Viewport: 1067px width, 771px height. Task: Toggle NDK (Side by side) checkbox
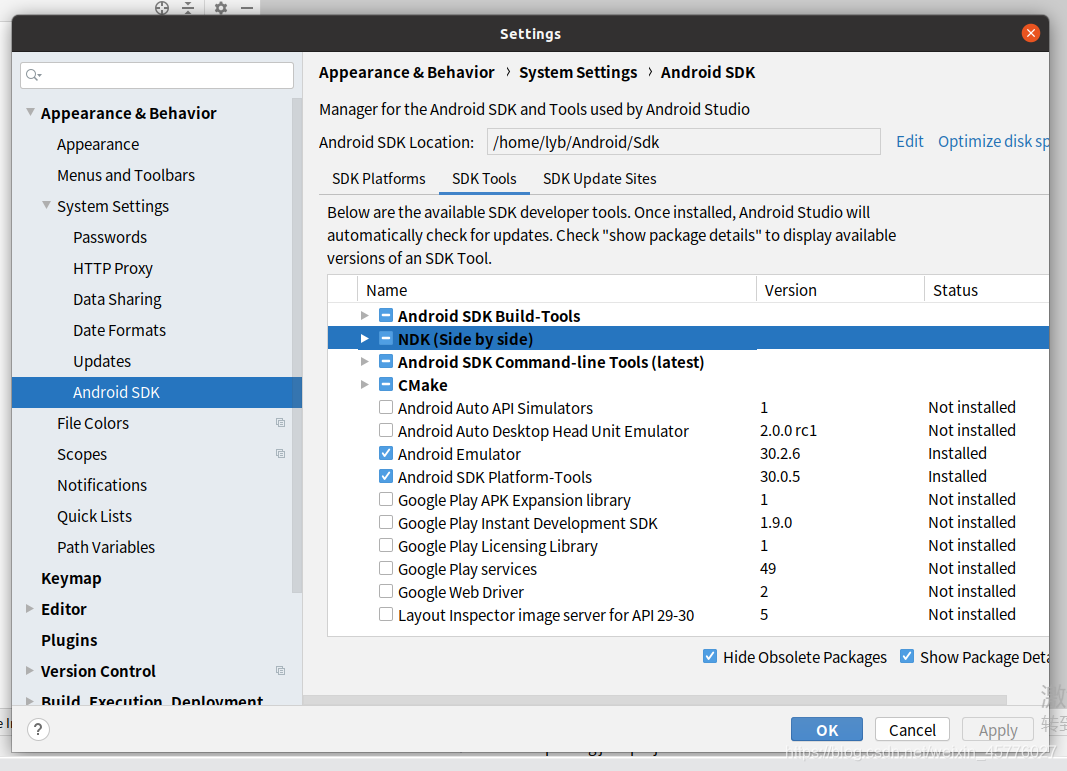[386, 338]
